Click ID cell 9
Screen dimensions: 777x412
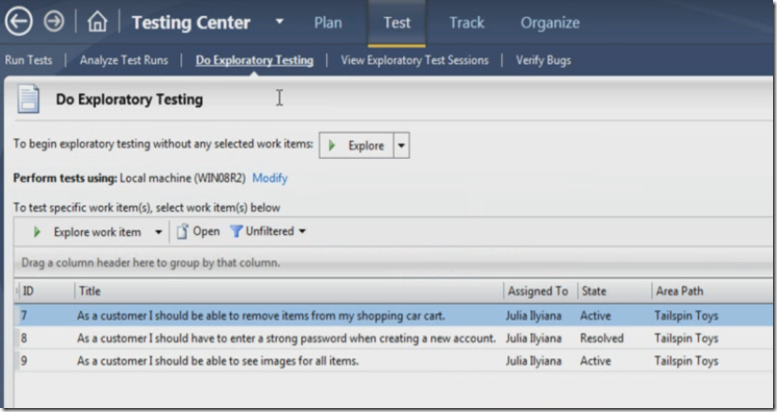point(24,361)
